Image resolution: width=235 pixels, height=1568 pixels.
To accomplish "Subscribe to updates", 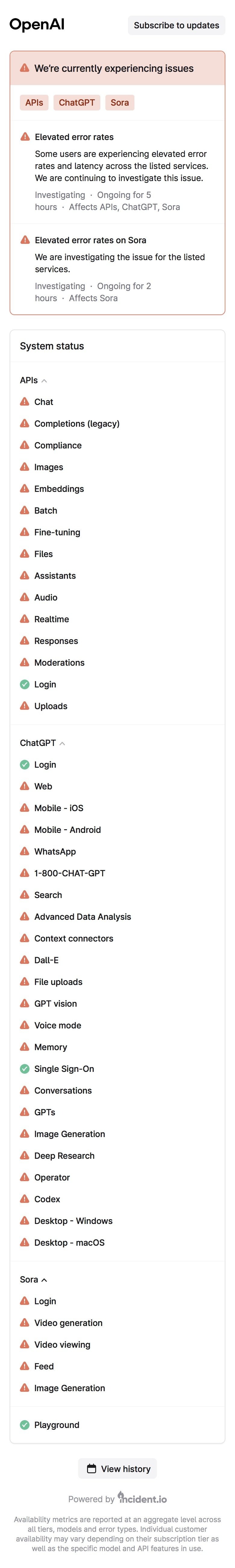I will [x=176, y=25].
